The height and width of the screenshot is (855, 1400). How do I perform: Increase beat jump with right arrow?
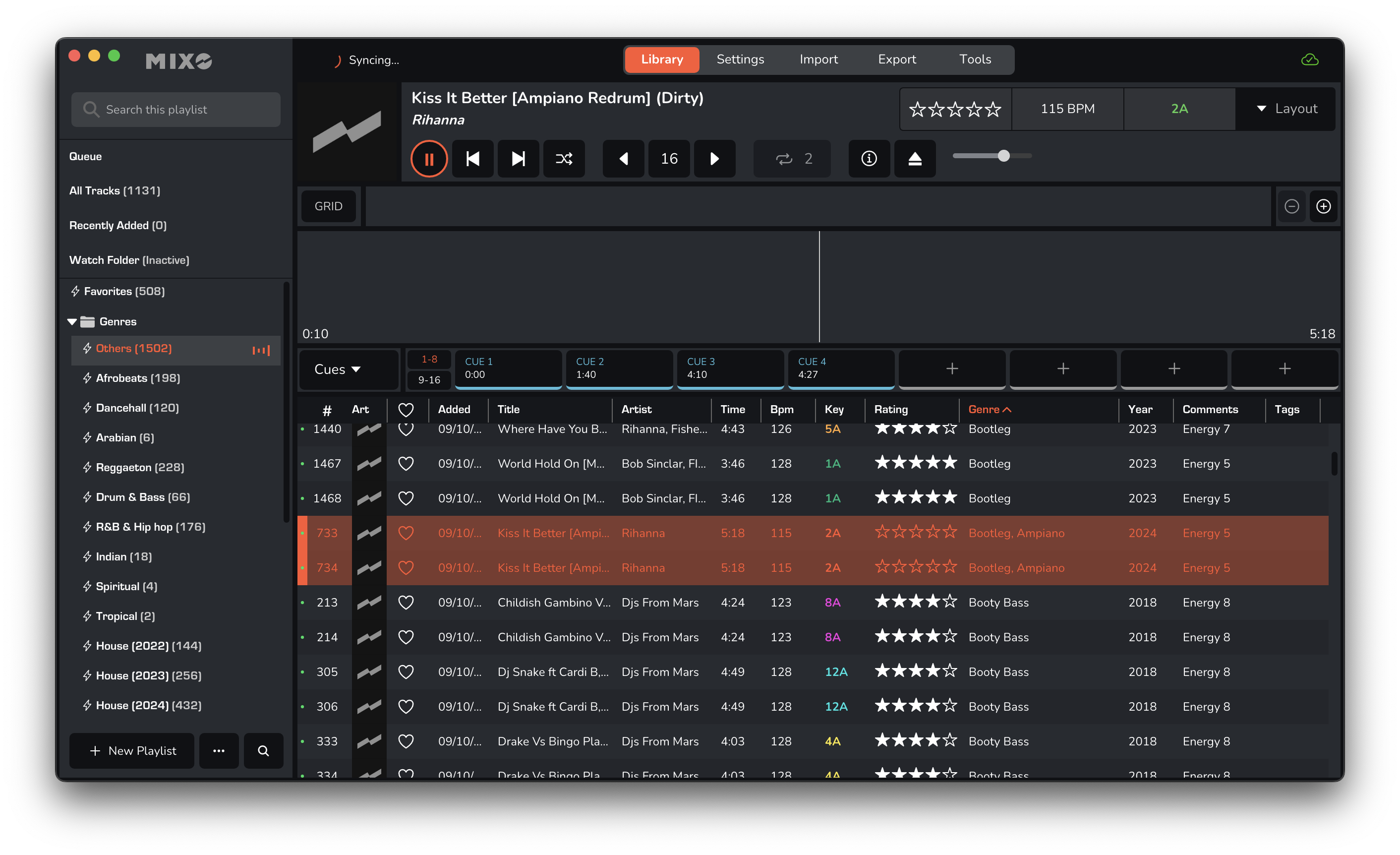tap(715, 159)
